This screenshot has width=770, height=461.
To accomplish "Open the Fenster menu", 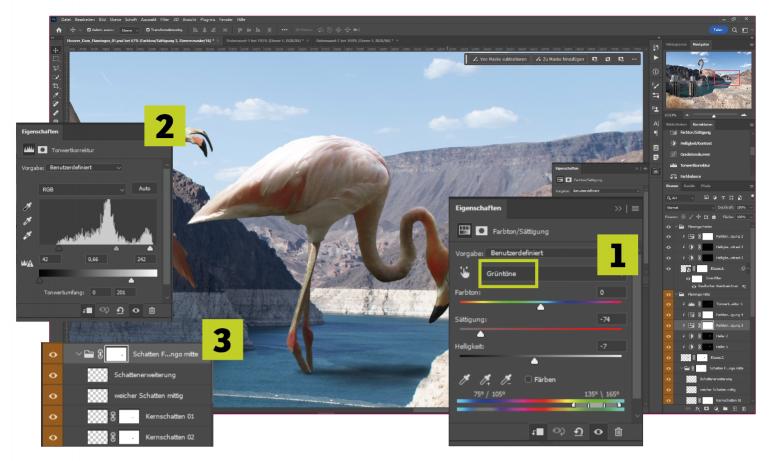I will pos(225,20).
